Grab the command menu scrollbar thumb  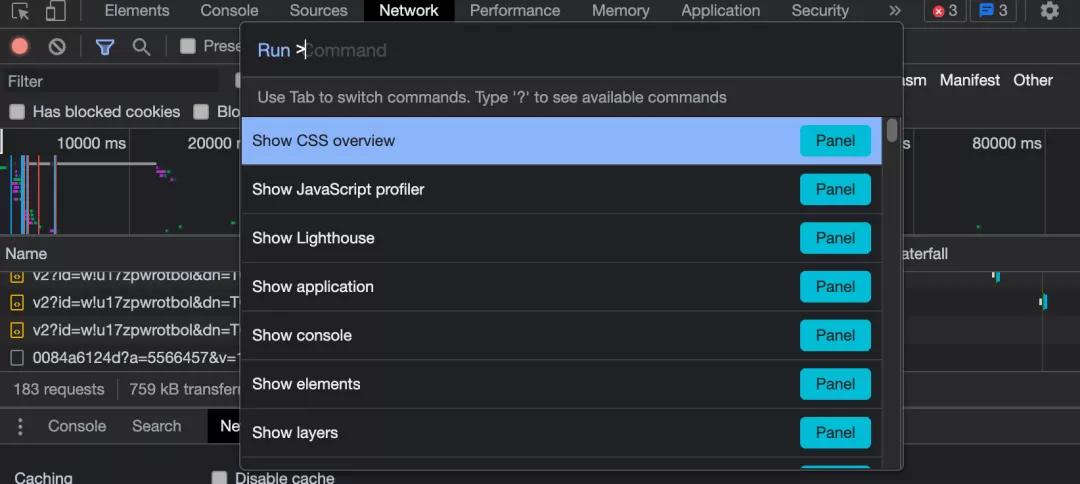click(892, 130)
